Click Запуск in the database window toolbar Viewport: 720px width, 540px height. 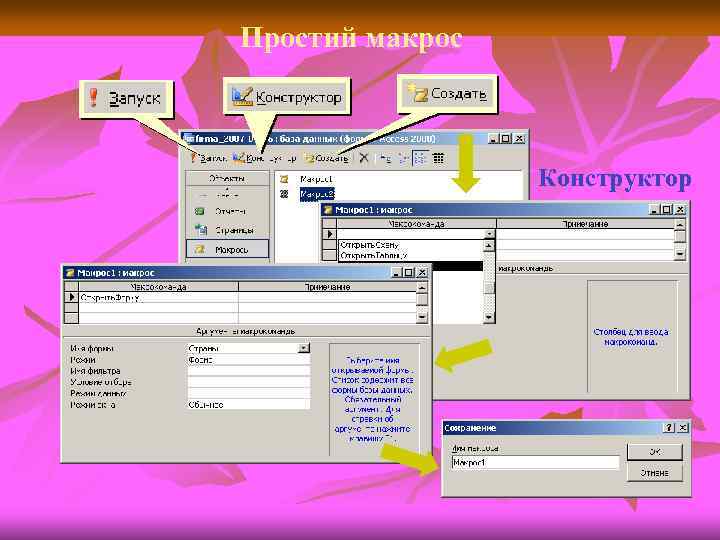pos(208,158)
